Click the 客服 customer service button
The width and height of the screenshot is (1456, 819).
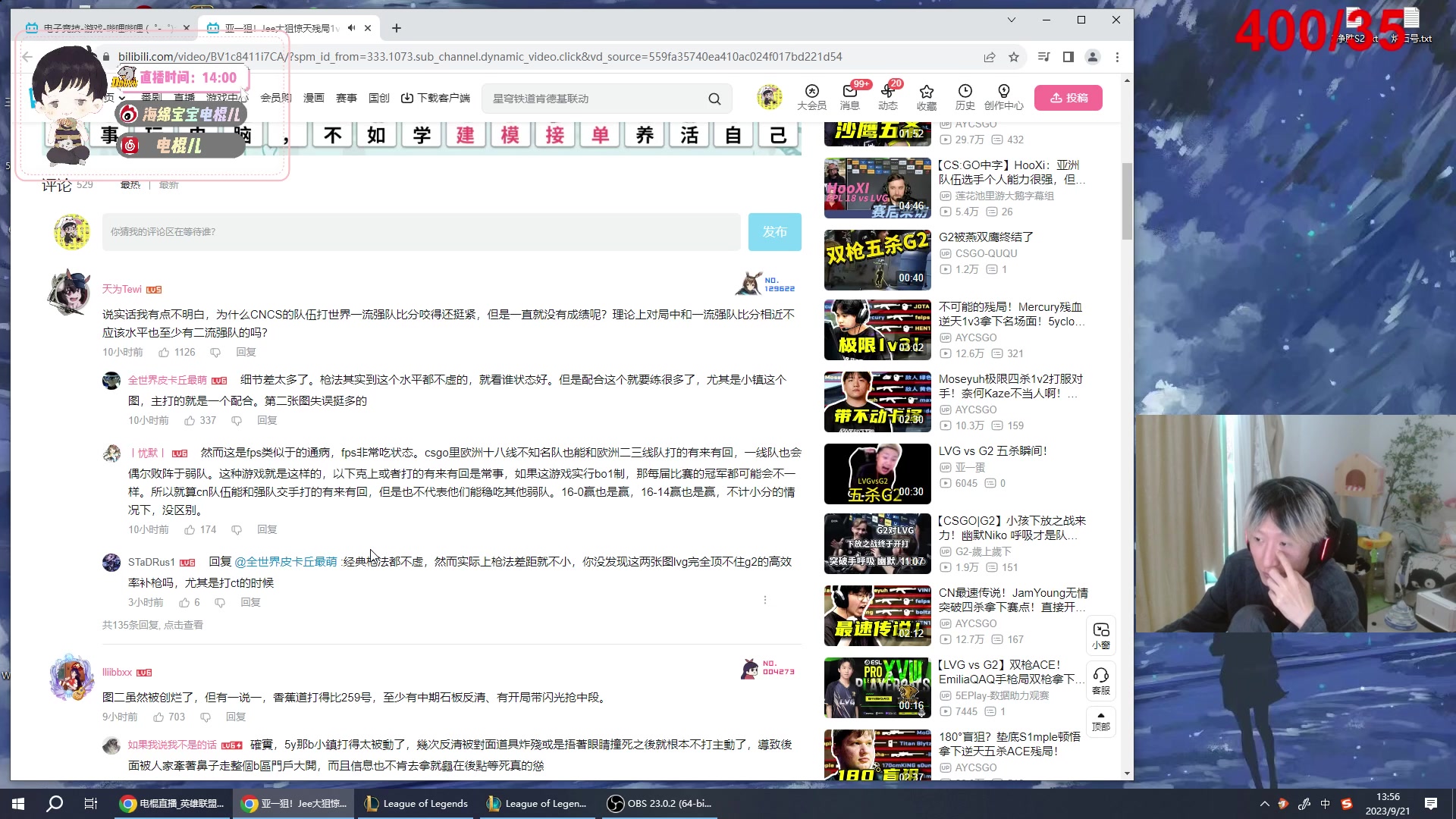click(1101, 679)
